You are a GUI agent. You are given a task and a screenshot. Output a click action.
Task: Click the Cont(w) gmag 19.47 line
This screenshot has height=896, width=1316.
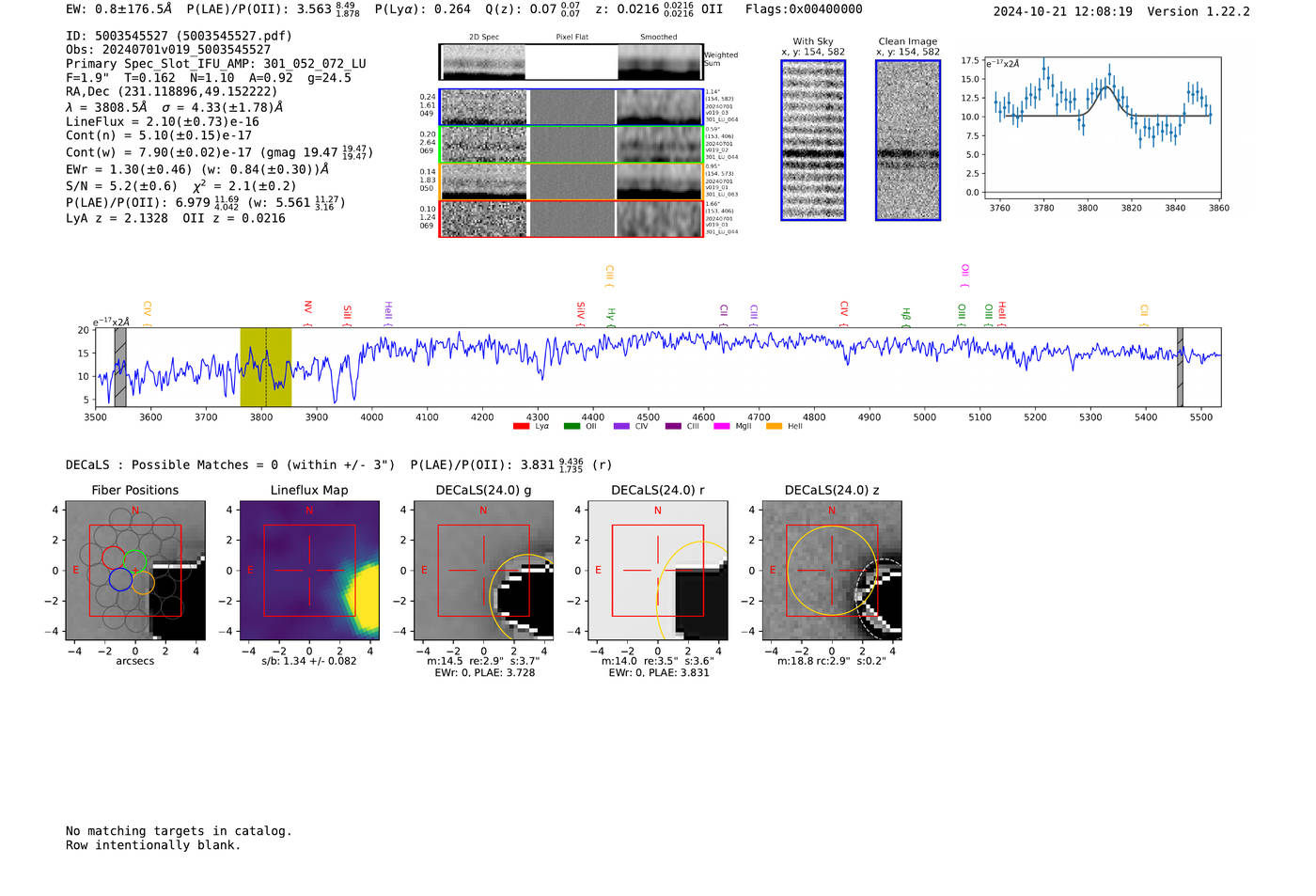220,151
